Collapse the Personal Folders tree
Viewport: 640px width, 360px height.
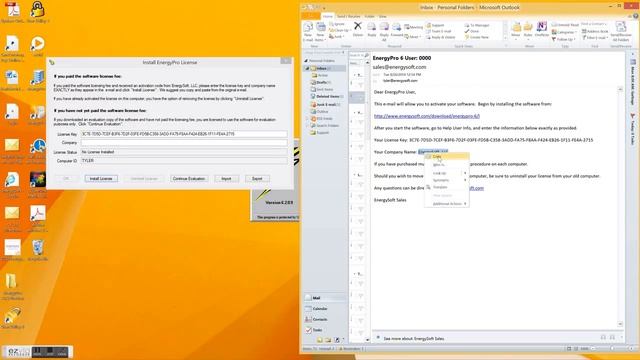point(306,60)
